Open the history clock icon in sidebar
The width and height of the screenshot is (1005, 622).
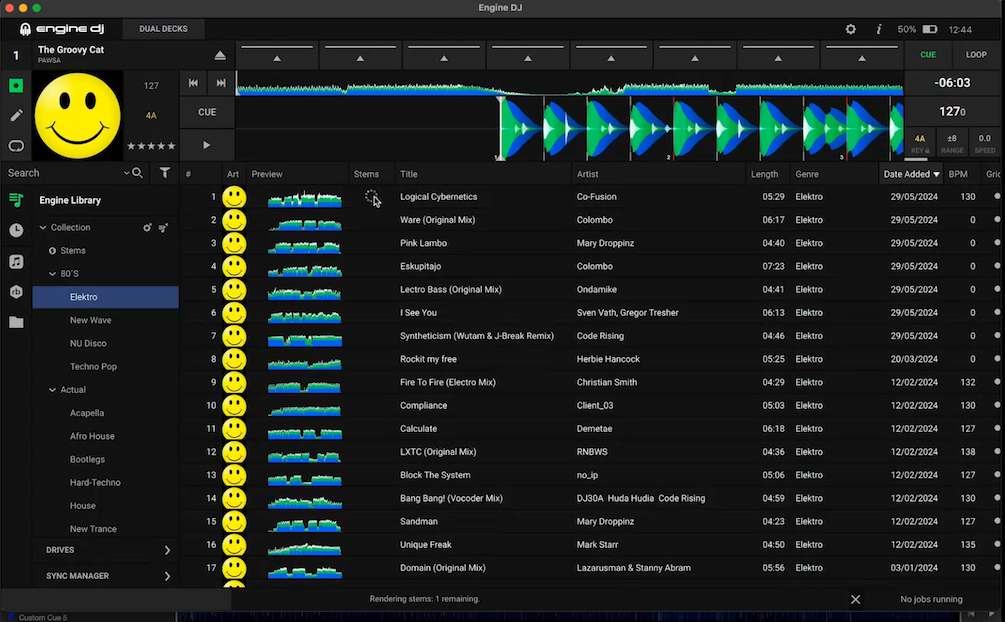pyautogui.click(x=16, y=230)
